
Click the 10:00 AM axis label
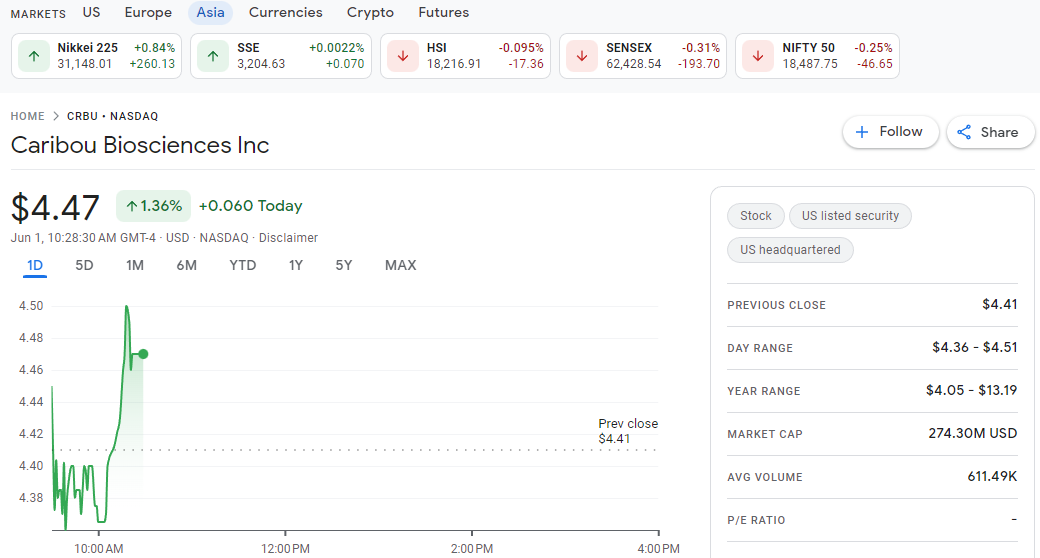(98, 549)
